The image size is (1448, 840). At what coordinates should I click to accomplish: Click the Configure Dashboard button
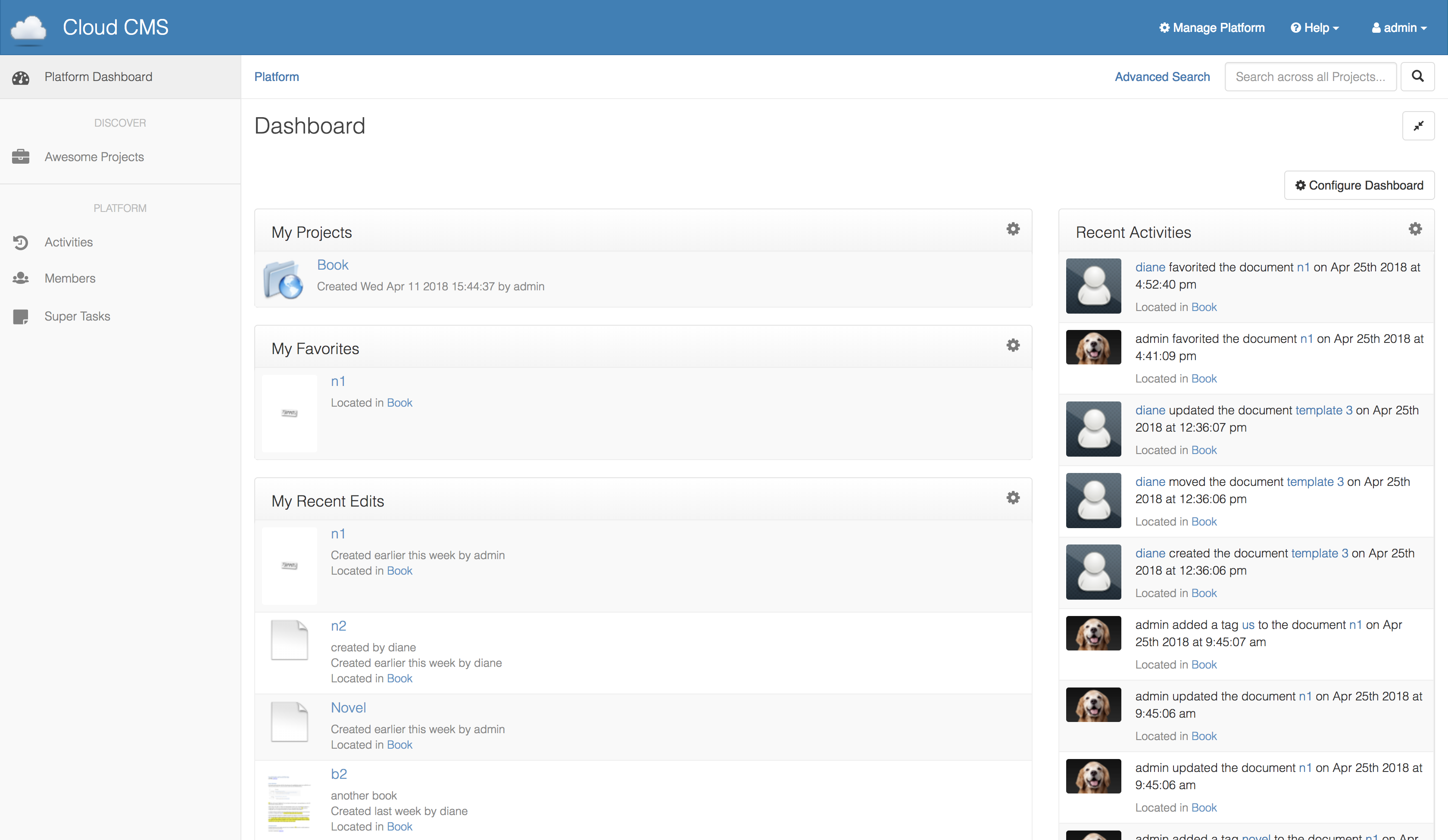1359,186
